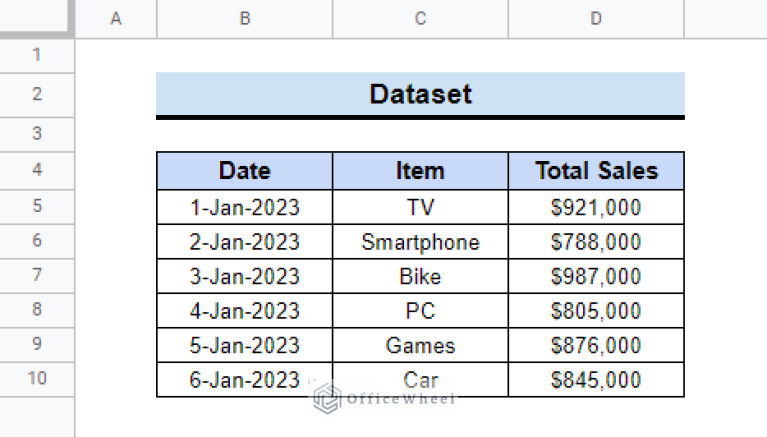The width and height of the screenshot is (767, 437).
Task: Select all cells via corner box
Action: [x=37, y=18]
